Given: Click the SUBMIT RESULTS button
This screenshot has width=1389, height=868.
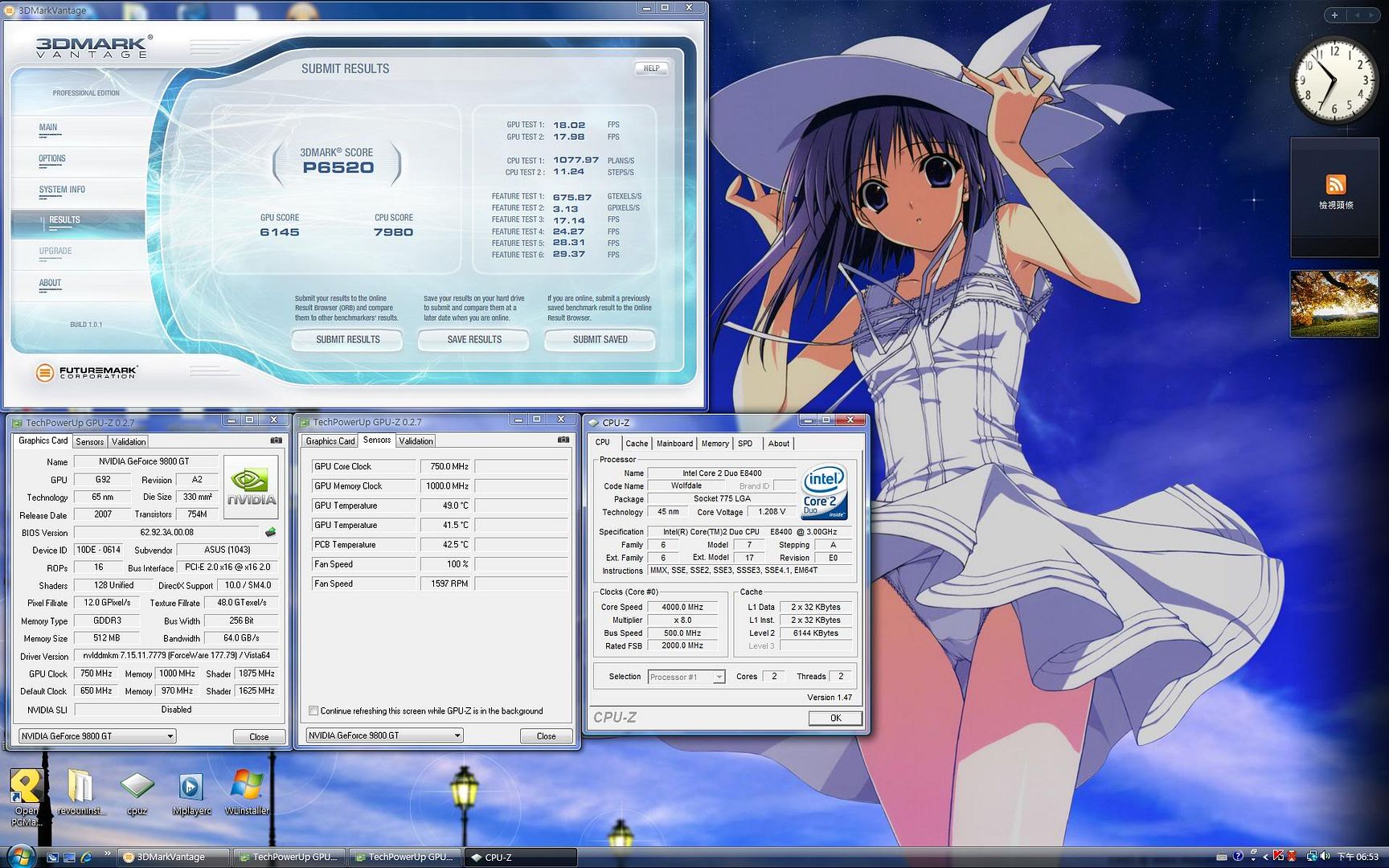Looking at the screenshot, I should click(x=347, y=340).
